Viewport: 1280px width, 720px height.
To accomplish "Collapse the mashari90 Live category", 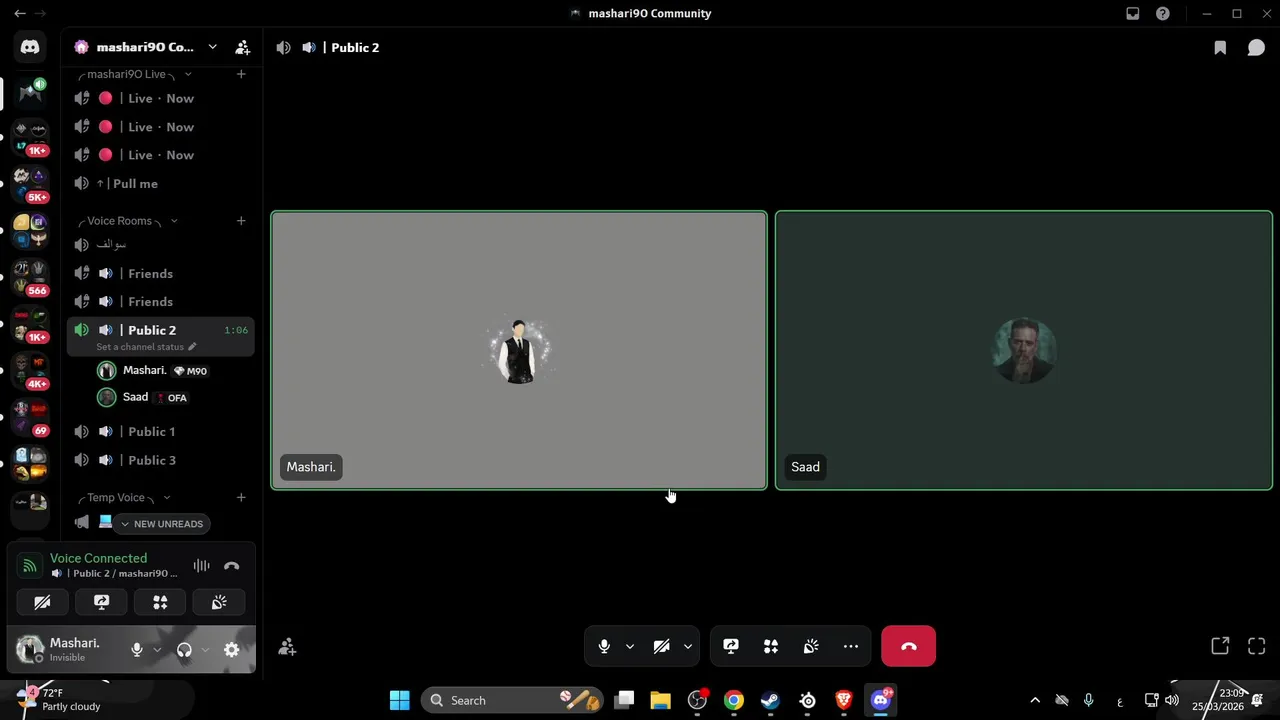I will (x=188, y=74).
